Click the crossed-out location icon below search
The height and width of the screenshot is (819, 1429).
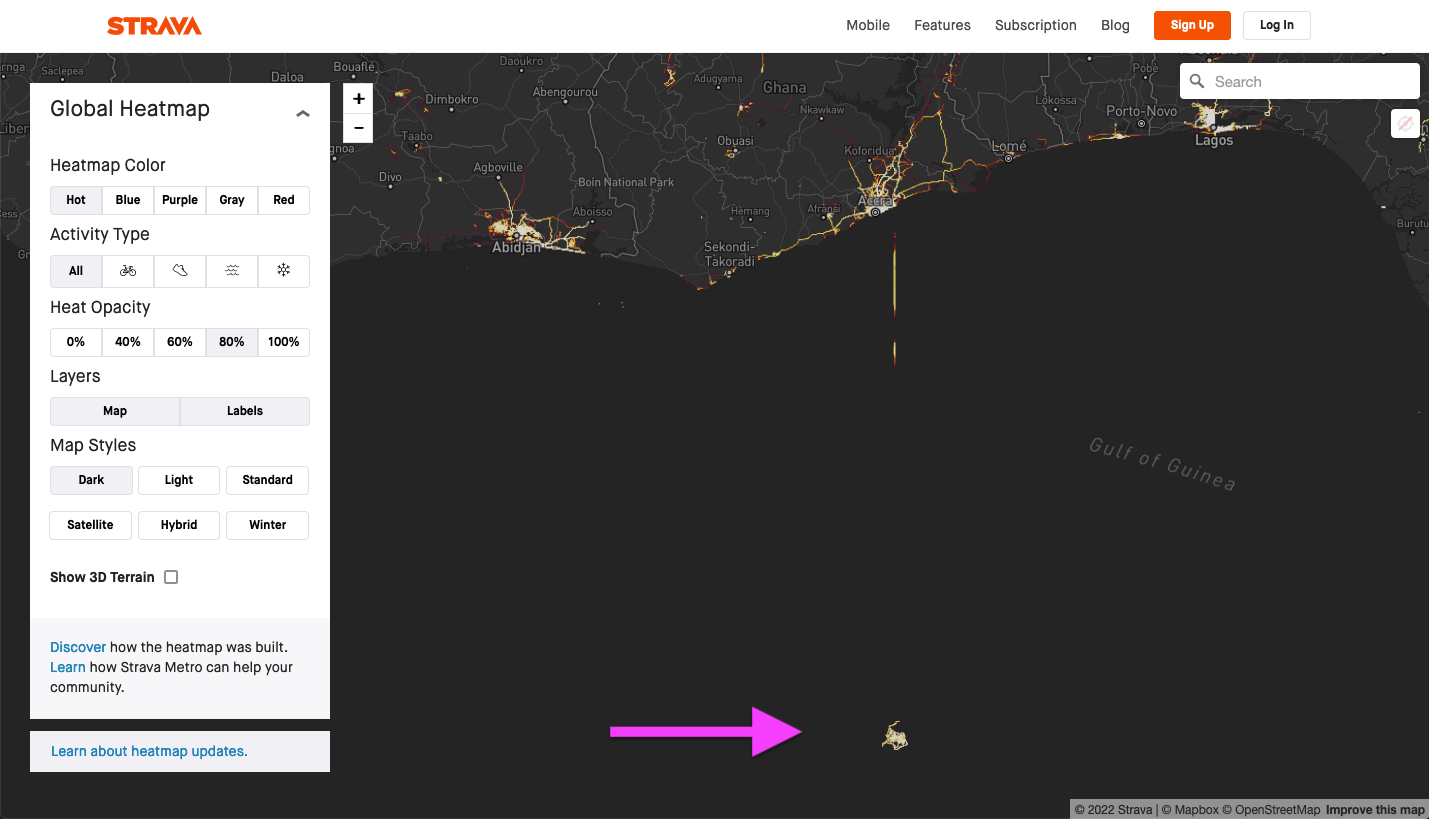[1405, 123]
